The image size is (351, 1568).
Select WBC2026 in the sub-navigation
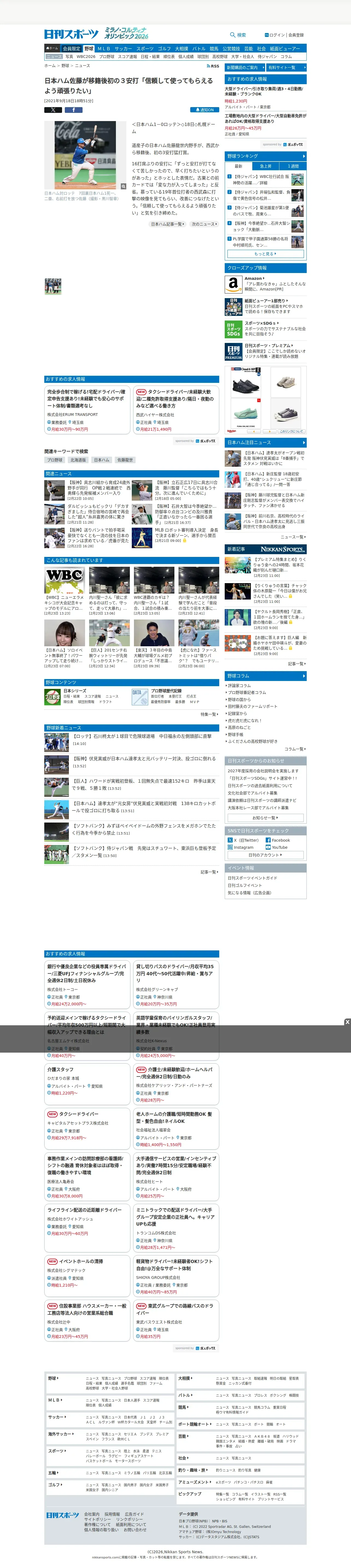tap(86, 57)
